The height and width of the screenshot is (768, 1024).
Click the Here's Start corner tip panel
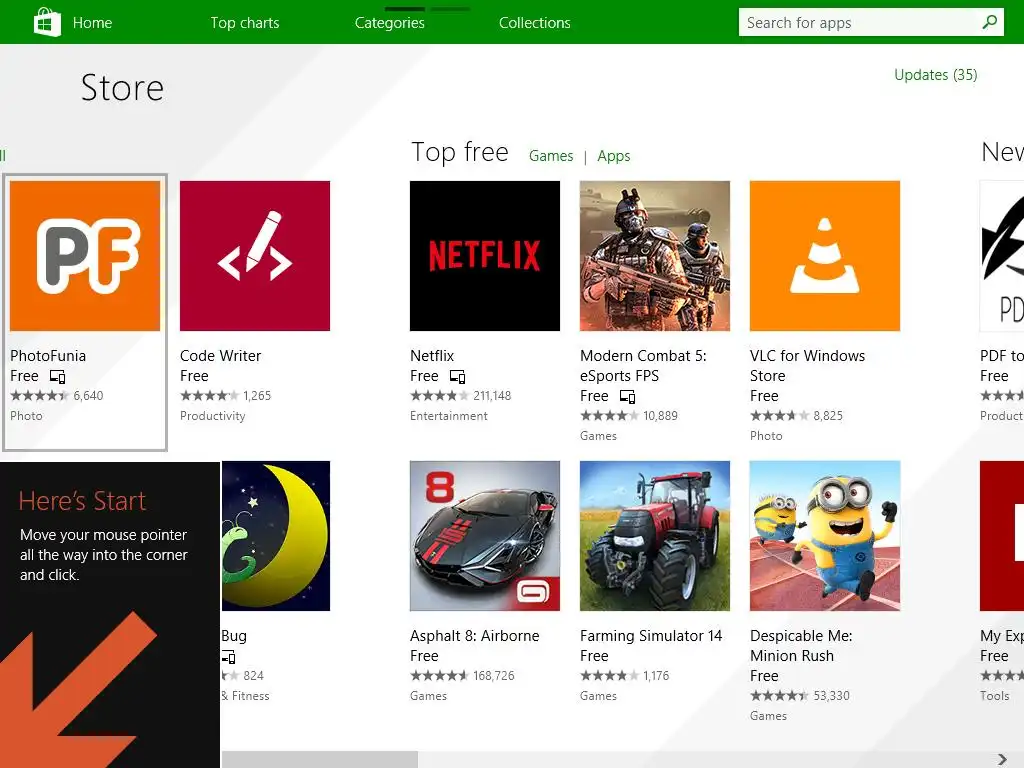click(110, 615)
